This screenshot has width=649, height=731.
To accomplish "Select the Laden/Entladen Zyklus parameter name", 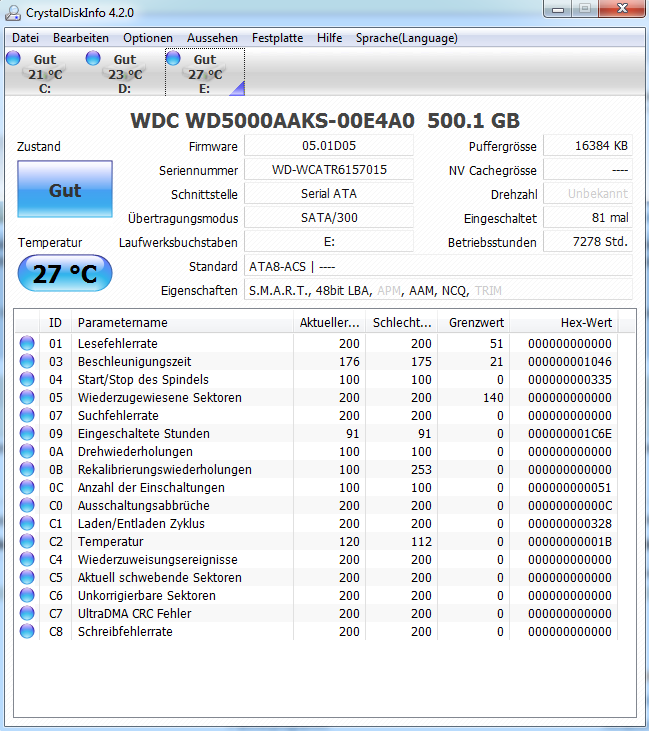I will (x=141, y=524).
